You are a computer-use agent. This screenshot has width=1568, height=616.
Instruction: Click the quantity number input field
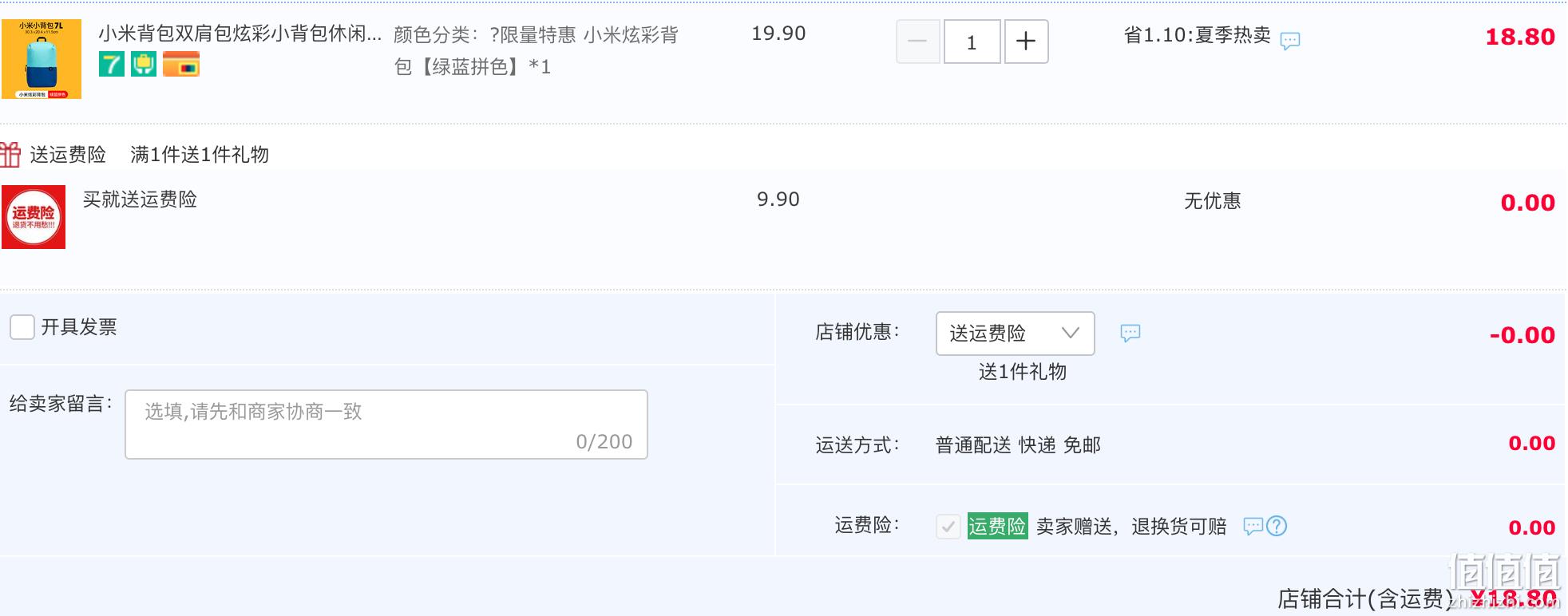972,41
